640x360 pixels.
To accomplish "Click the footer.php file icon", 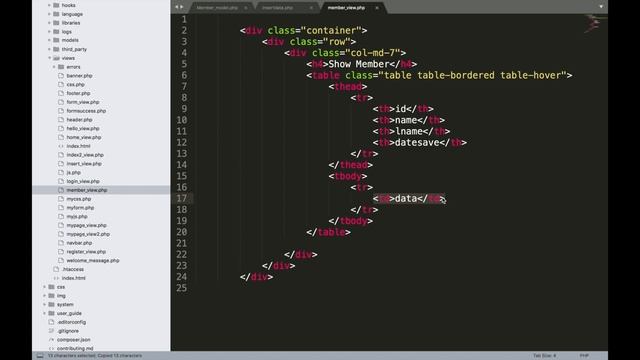I will point(61,93).
